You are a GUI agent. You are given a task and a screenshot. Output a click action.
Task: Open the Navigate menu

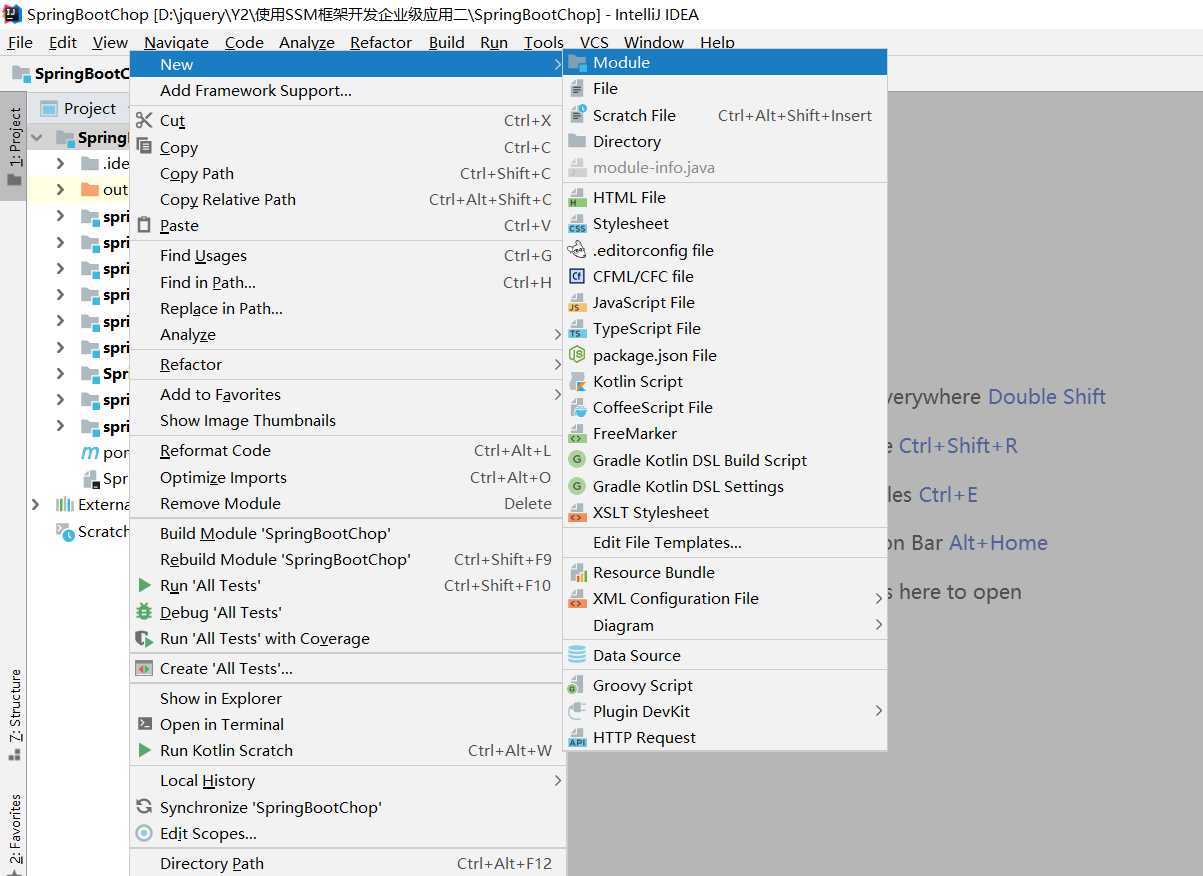coord(176,42)
